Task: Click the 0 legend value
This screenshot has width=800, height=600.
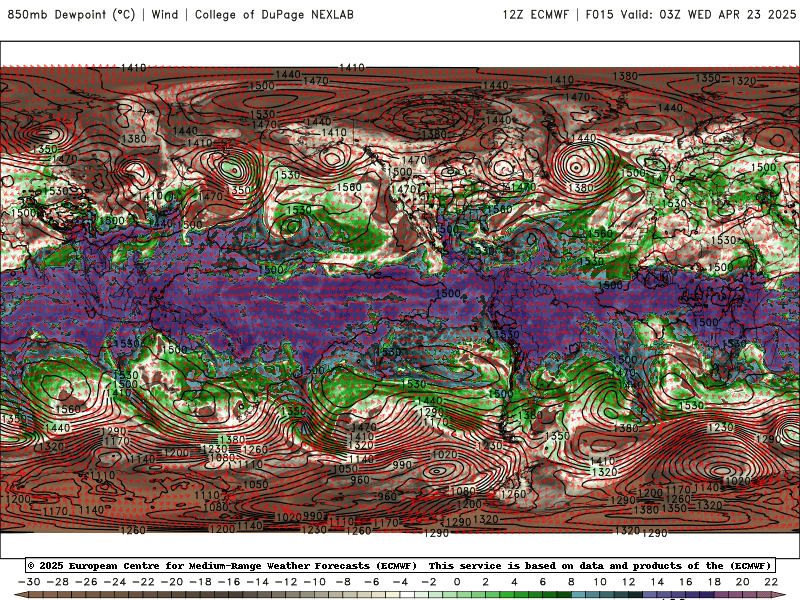Action: click(x=457, y=582)
